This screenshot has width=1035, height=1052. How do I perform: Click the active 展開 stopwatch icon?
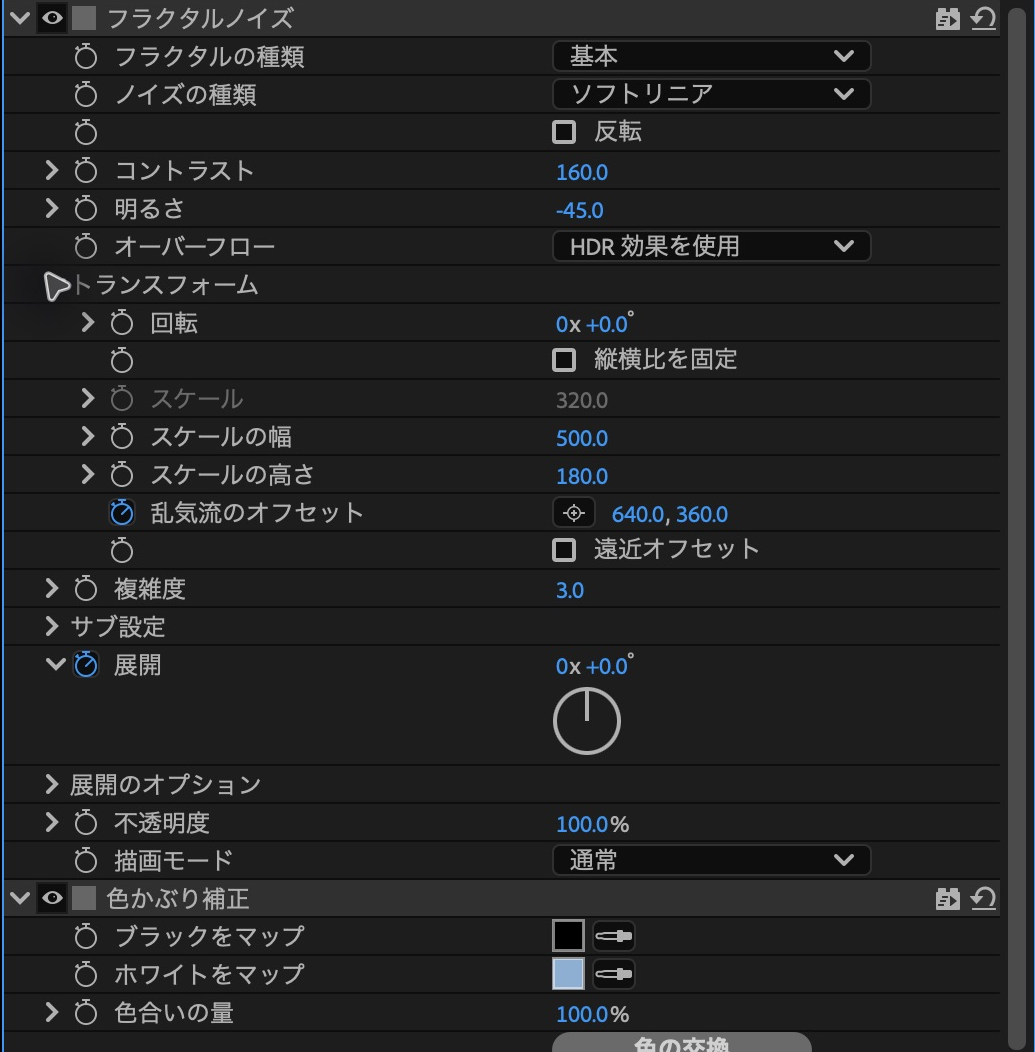click(x=86, y=665)
